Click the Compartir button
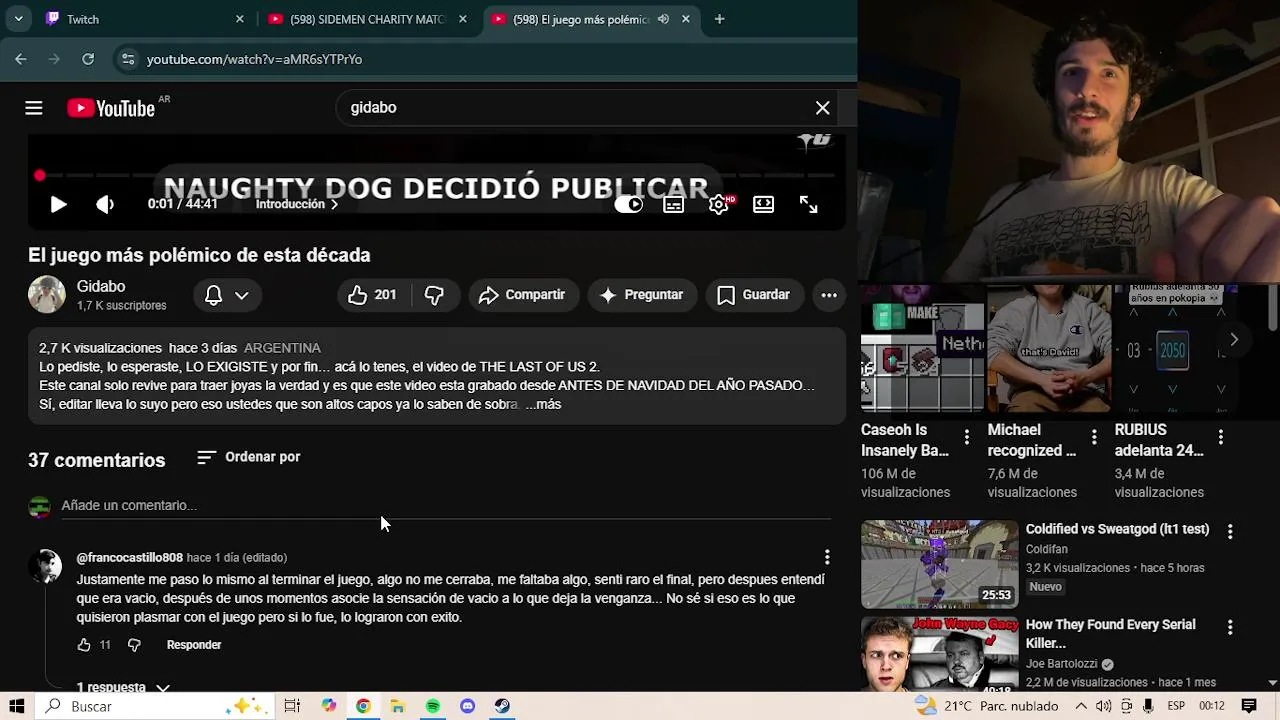 click(522, 295)
